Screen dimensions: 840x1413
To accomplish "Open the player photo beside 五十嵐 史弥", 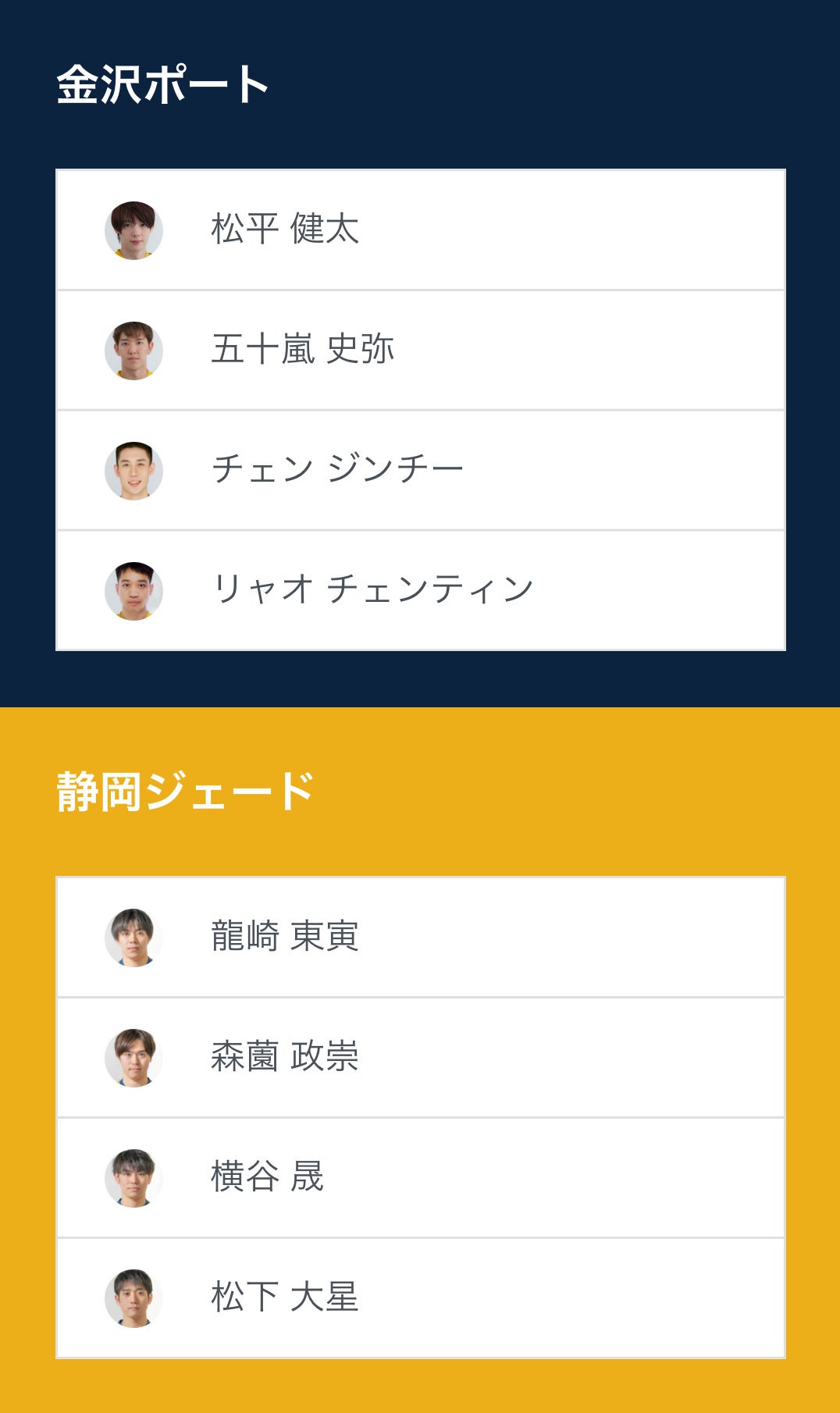I will pos(133,351).
